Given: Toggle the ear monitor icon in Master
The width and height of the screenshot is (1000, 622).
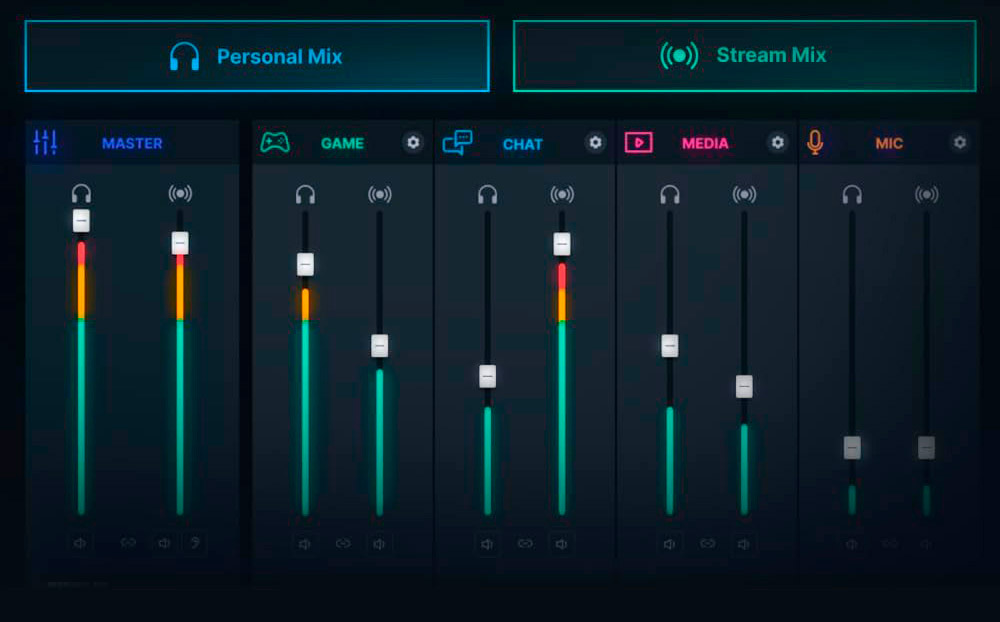Looking at the screenshot, I should click(195, 543).
